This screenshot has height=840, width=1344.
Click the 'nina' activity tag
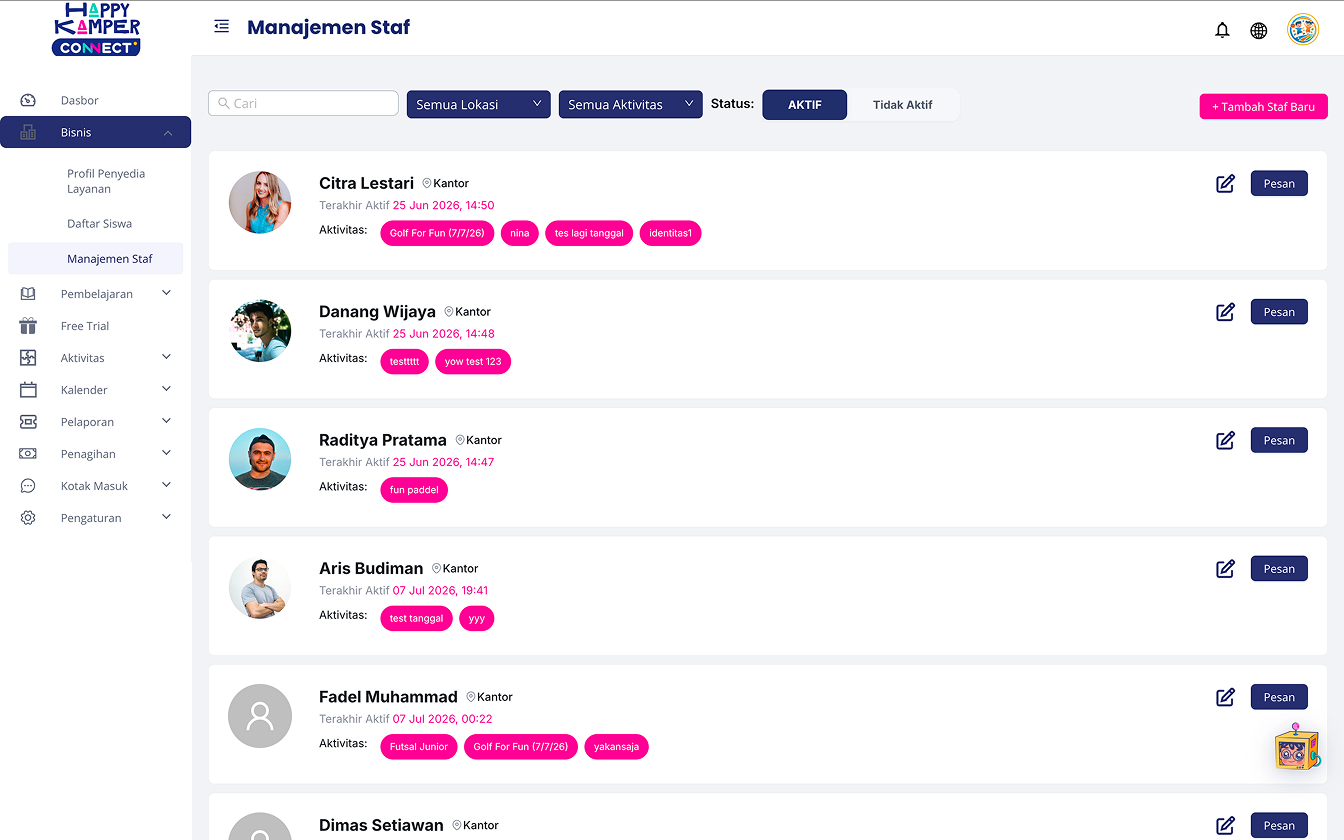pos(520,233)
